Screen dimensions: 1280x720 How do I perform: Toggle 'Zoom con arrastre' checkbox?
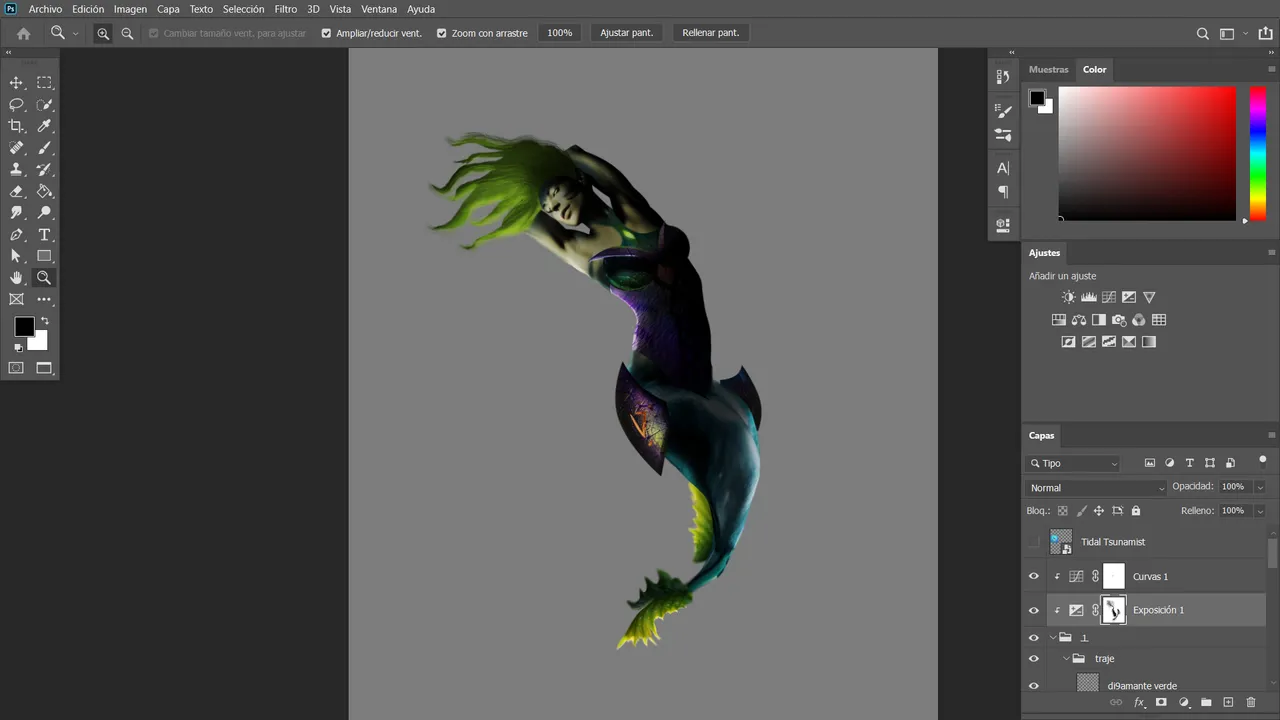click(x=442, y=33)
